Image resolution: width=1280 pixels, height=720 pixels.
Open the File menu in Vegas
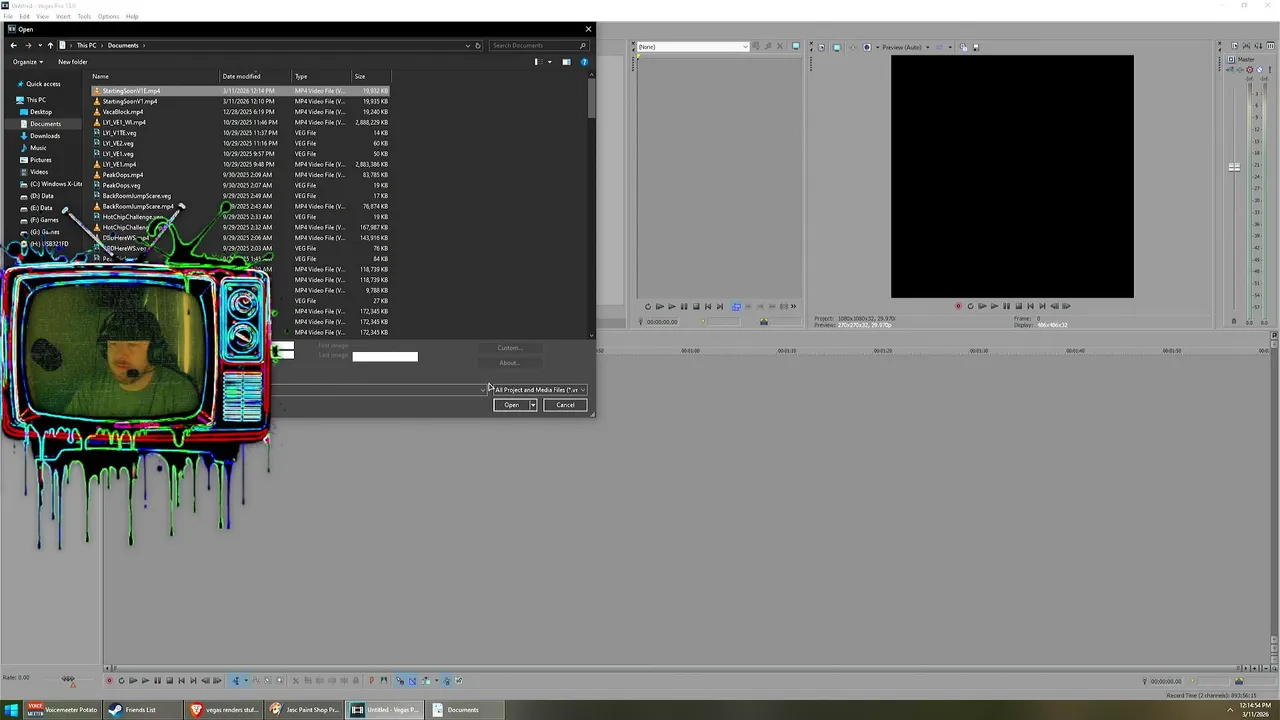[8, 16]
